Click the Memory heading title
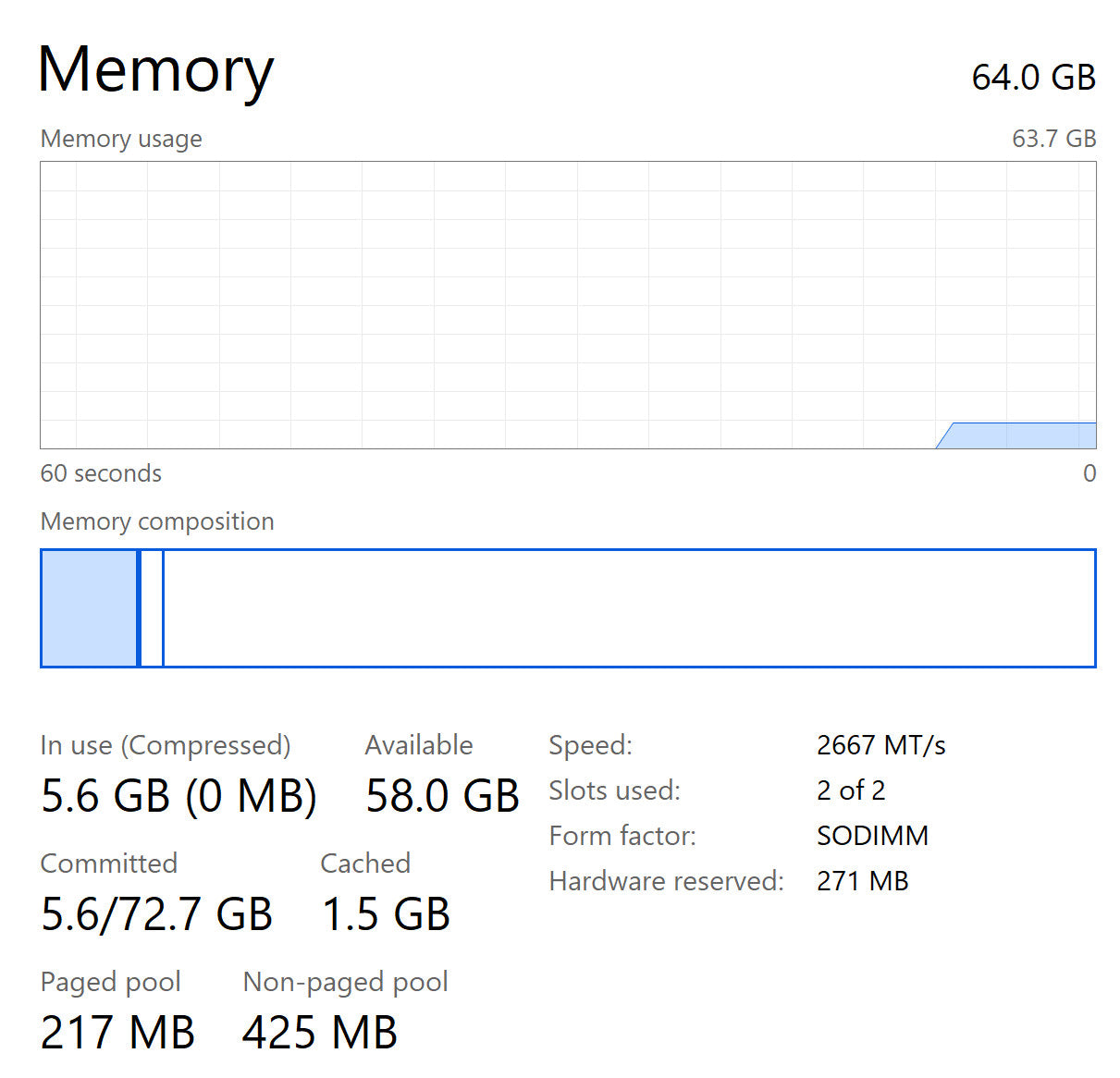Viewport: 1120px width, 1078px height. point(155,71)
